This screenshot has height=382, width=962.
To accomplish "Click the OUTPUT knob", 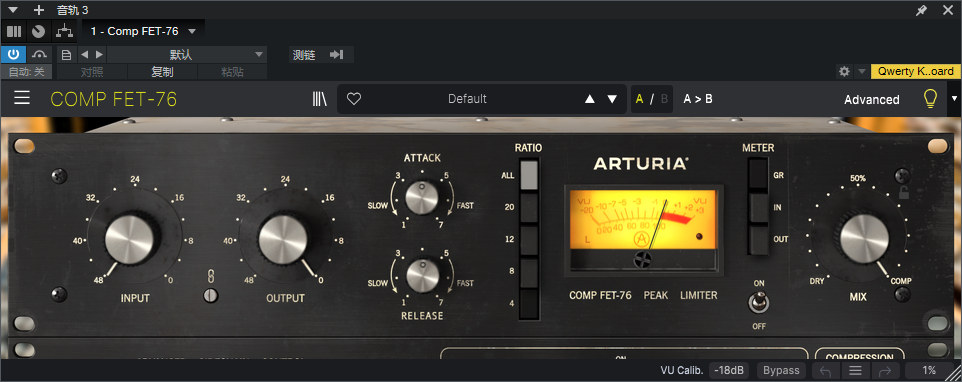I will [283, 240].
